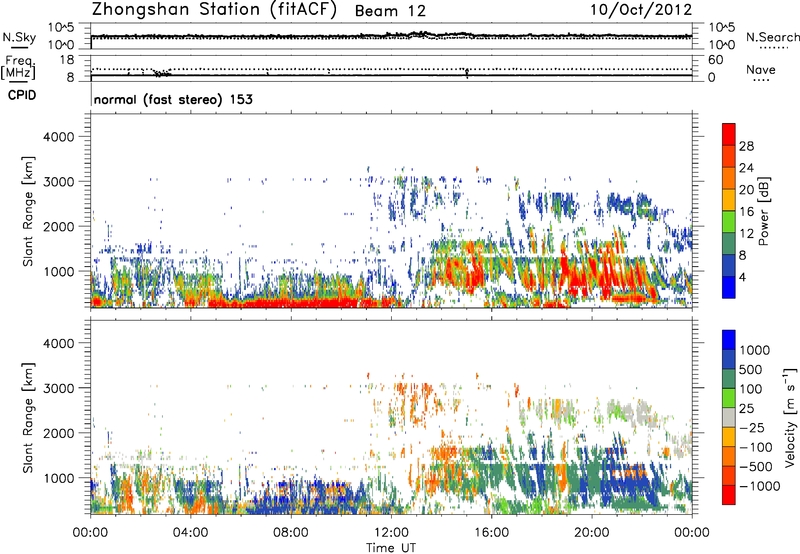Click the "12:00" time tick label
This screenshot has height=554, width=800.
[x=391, y=533]
